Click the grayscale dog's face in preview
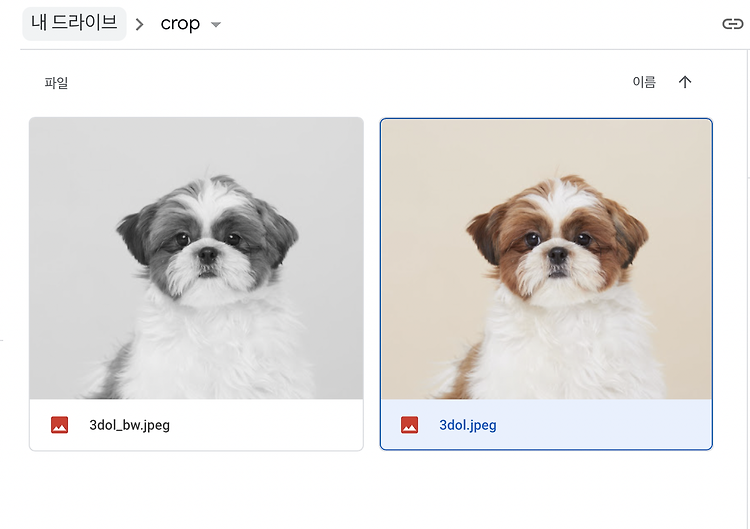This screenshot has height=529, width=750. pyautogui.click(x=208, y=239)
